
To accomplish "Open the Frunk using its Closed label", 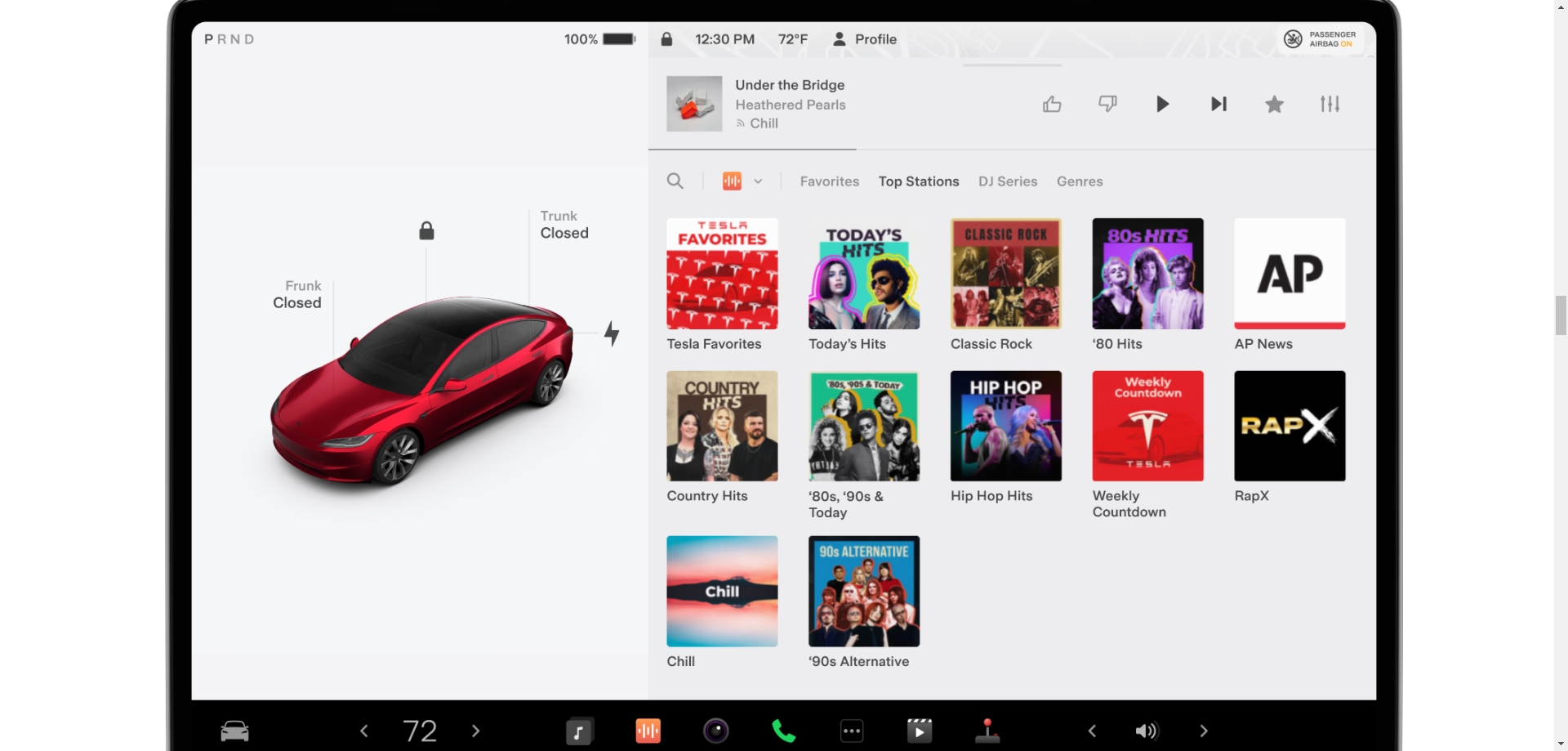I will coord(297,303).
